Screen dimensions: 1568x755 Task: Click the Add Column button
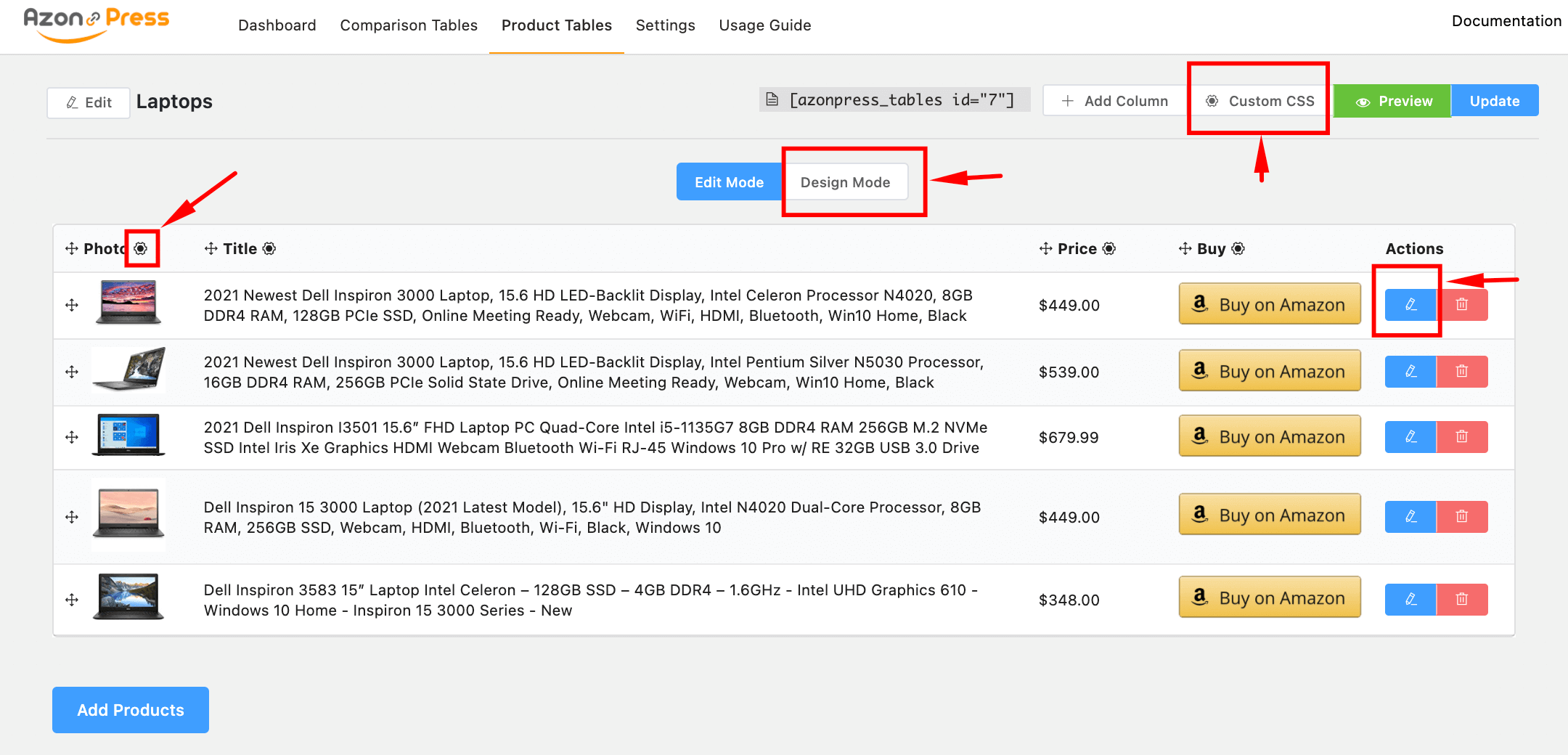[1115, 101]
